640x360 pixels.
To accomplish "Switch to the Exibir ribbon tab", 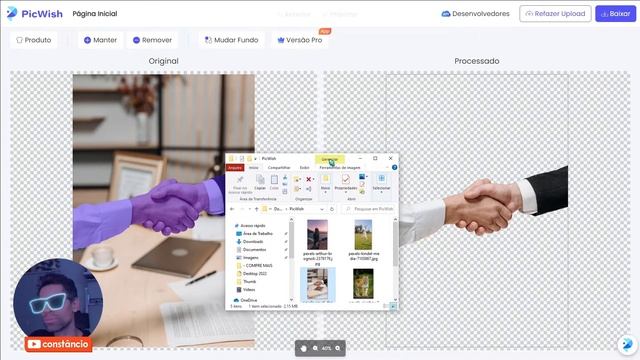I will click(x=304, y=168).
